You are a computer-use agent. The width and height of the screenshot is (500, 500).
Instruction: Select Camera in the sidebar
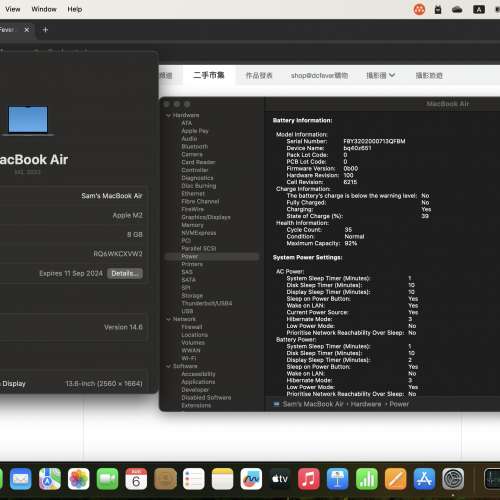pos(192,154)
